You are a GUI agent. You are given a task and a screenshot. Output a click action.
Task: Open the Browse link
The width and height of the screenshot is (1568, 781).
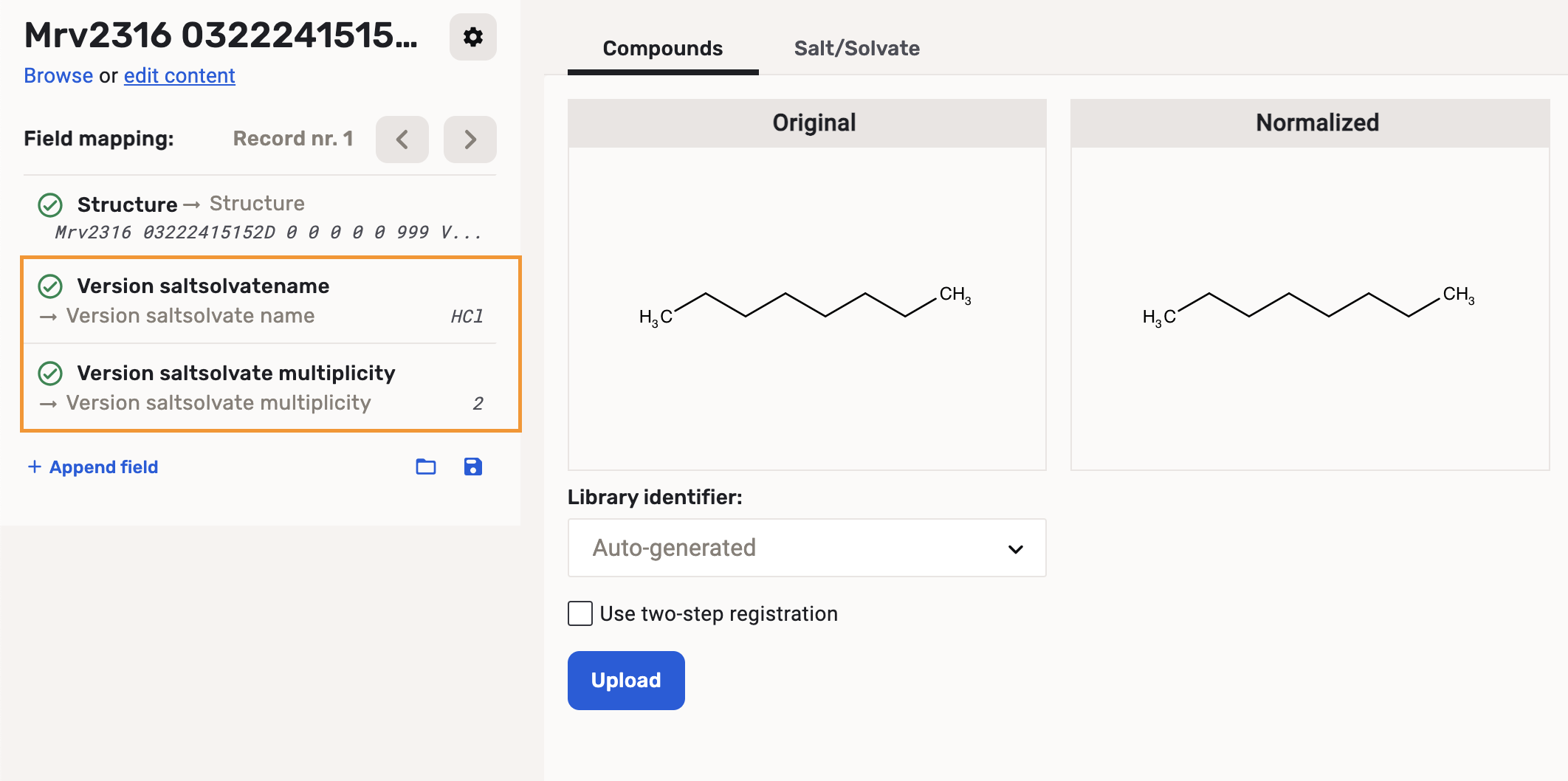pos(58,76)
